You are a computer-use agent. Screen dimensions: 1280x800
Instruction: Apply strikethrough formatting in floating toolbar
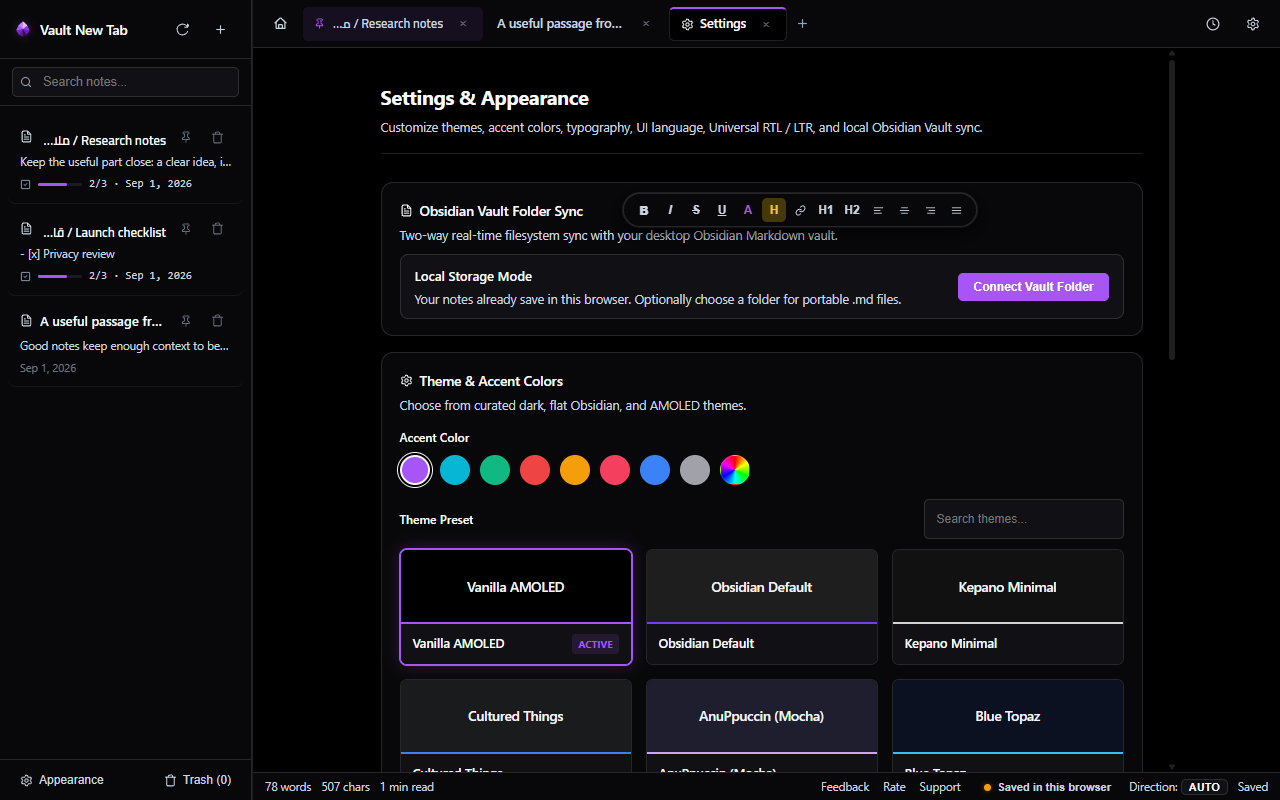pyautogui.click(x=696, y=210)
